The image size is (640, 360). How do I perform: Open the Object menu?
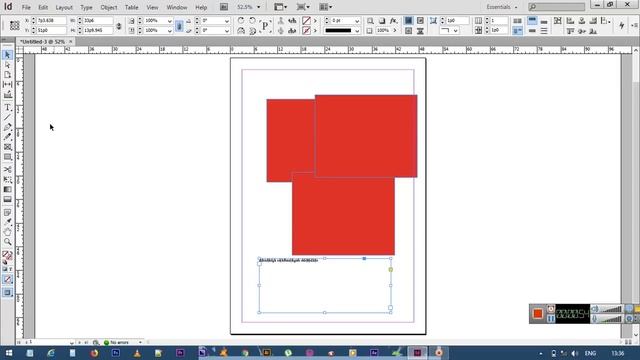tap(109, 7)
